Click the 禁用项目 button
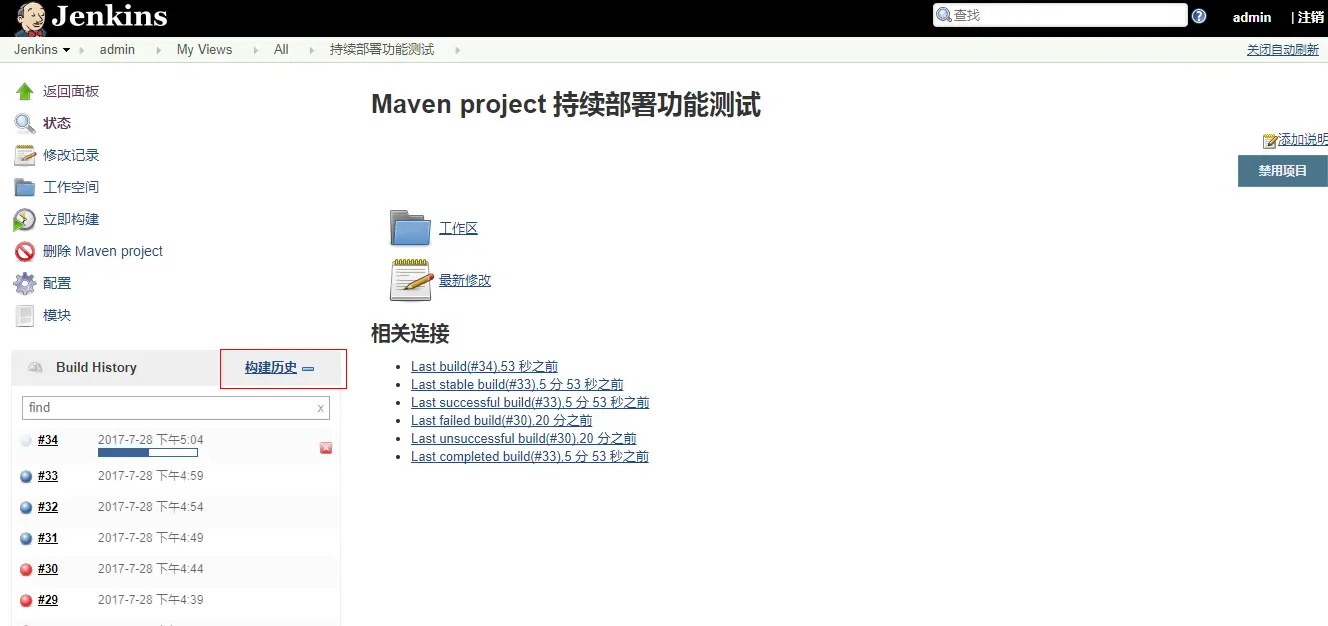The width and height of the screenshot is (1328, 626). [1283, 171]
